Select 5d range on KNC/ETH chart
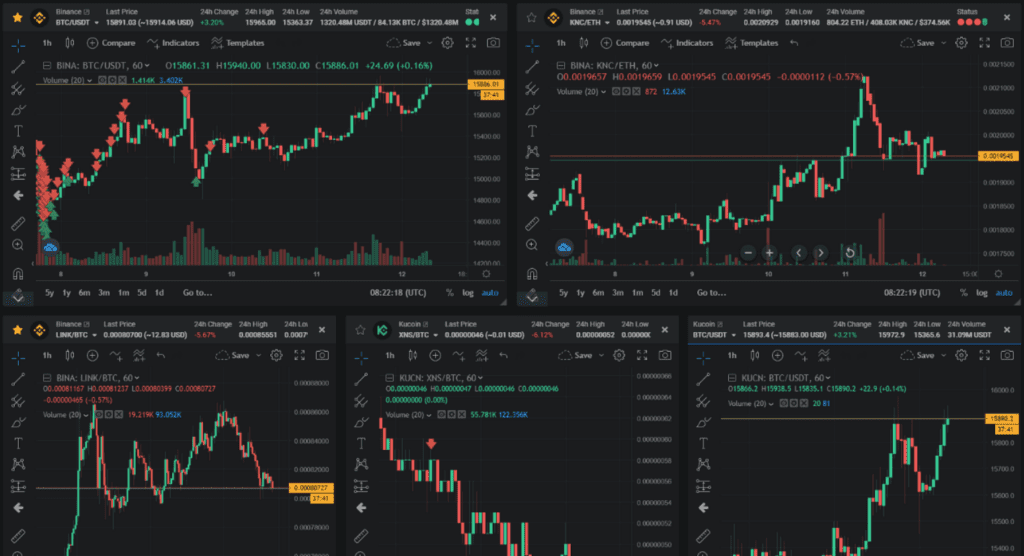Image resolution: width=1024 pixels, height=556 pixels. [x=655, y=293]
